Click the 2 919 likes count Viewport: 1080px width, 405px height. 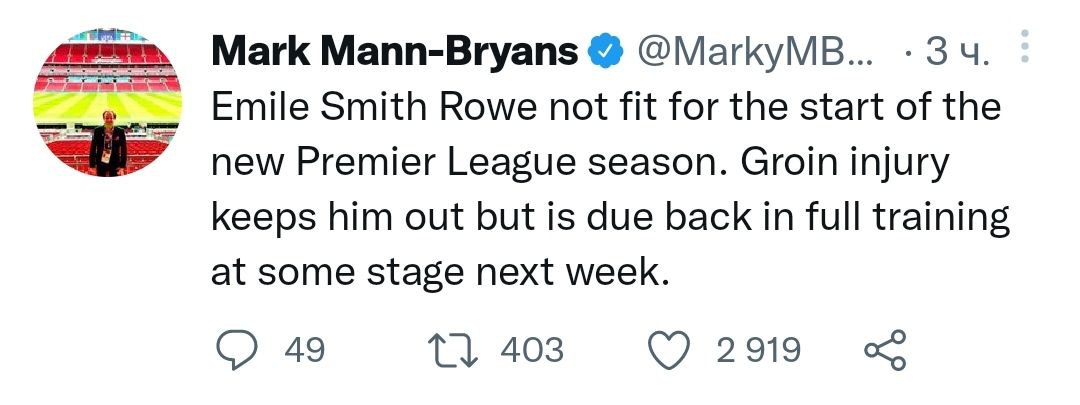pos(758,350)
